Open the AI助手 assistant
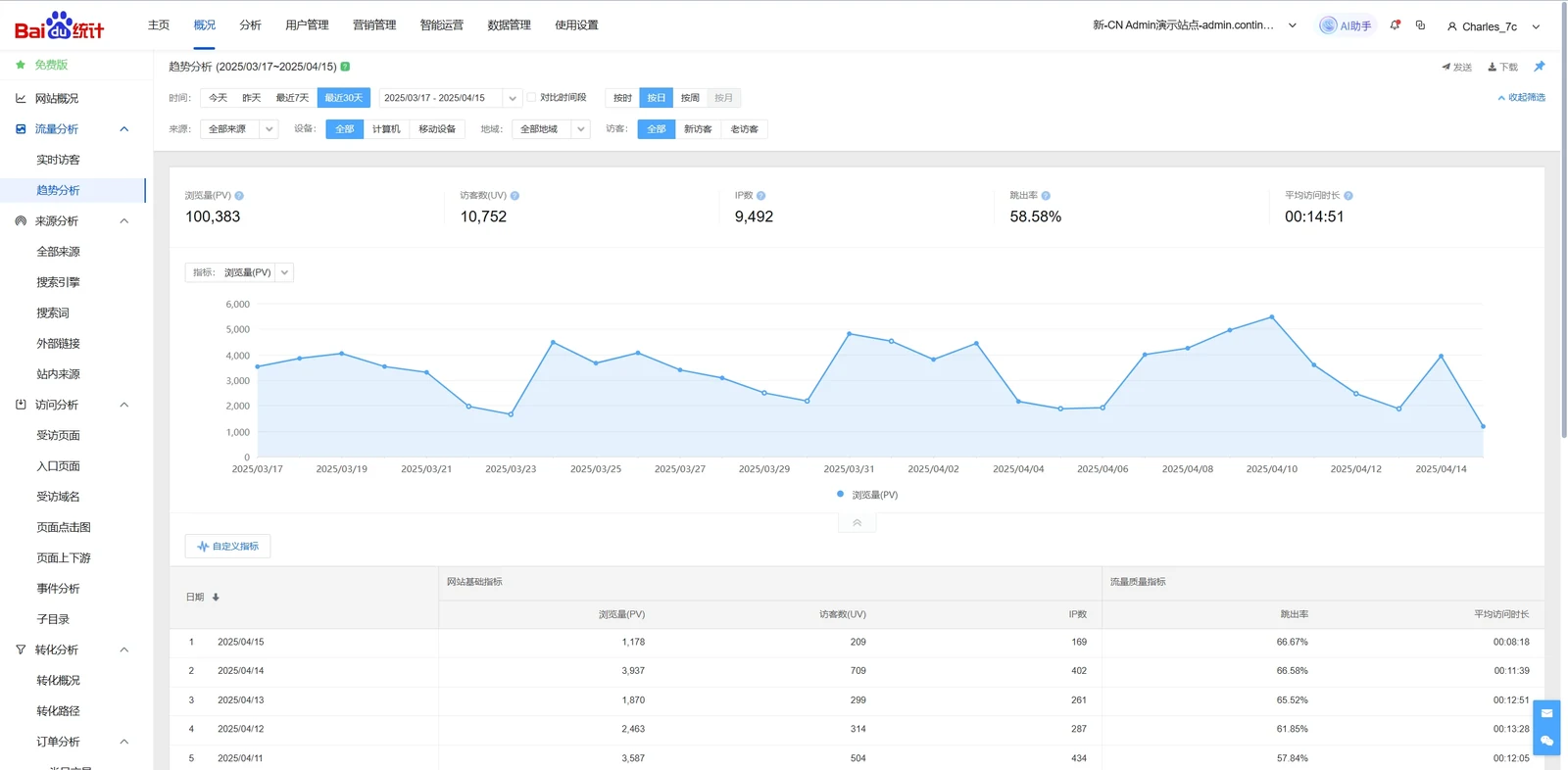 (1347, 25)
